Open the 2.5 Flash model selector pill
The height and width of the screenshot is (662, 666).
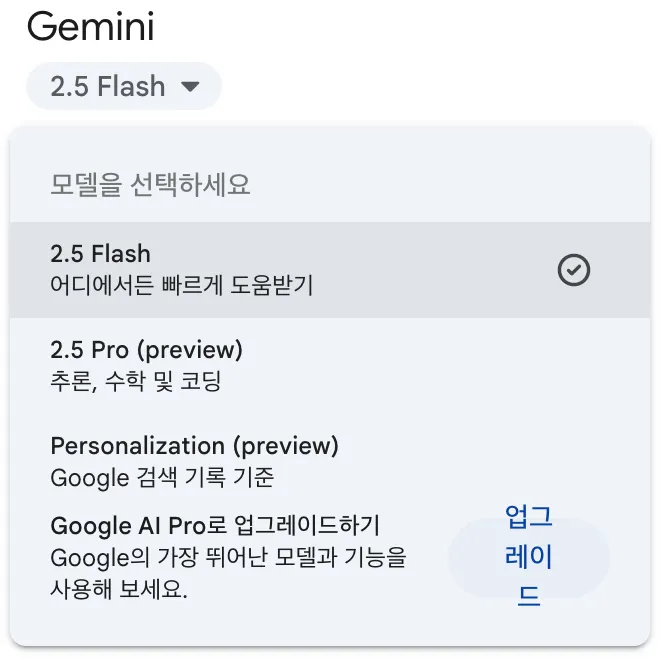[x=124, y=86]
